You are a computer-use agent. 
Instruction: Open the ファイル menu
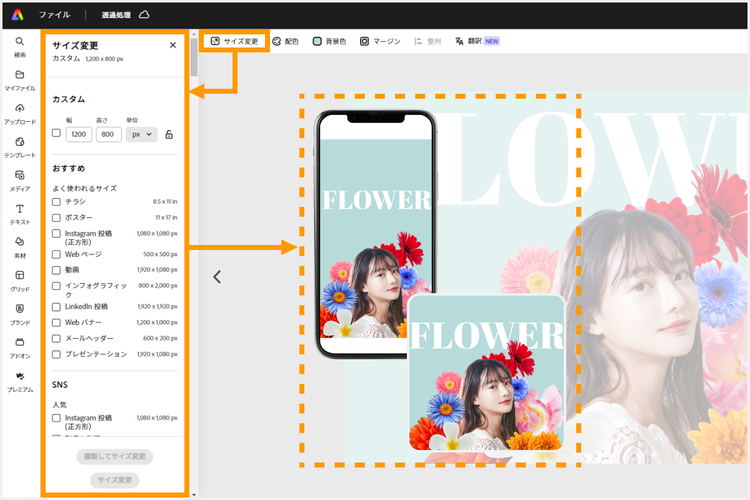(55, 15)
